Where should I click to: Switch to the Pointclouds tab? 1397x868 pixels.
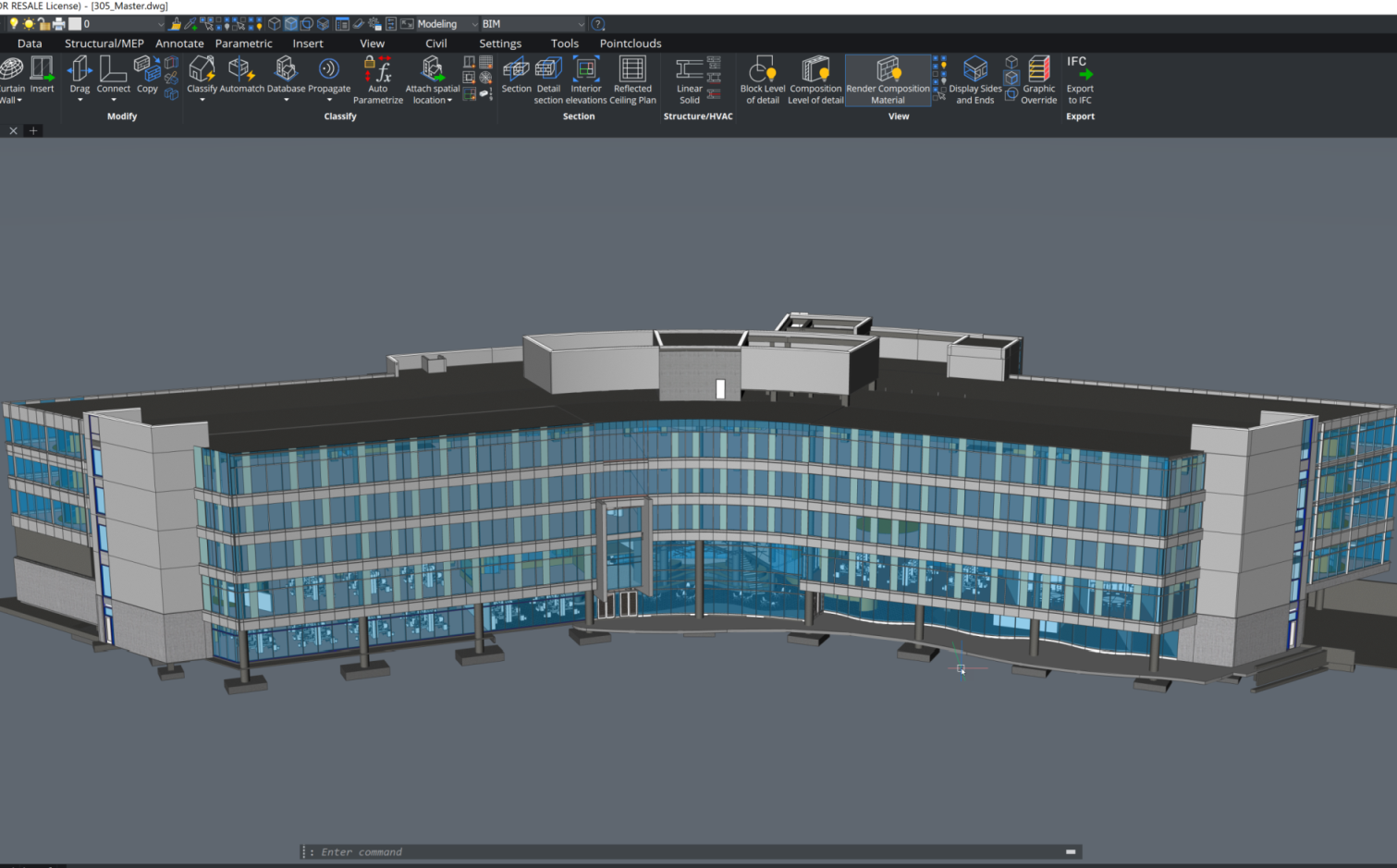(631, 43)
